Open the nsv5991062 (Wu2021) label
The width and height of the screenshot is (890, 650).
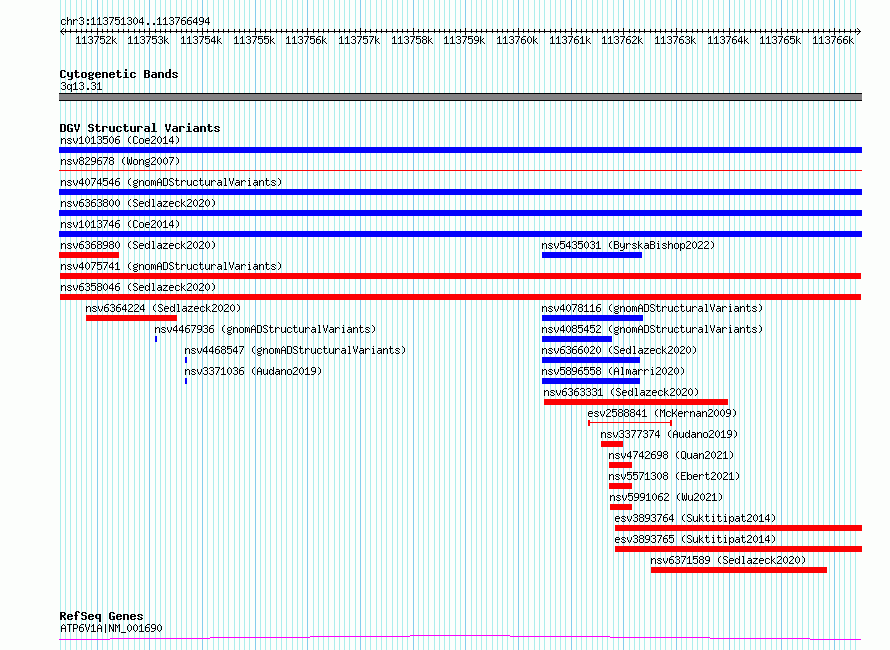[666, 497]
